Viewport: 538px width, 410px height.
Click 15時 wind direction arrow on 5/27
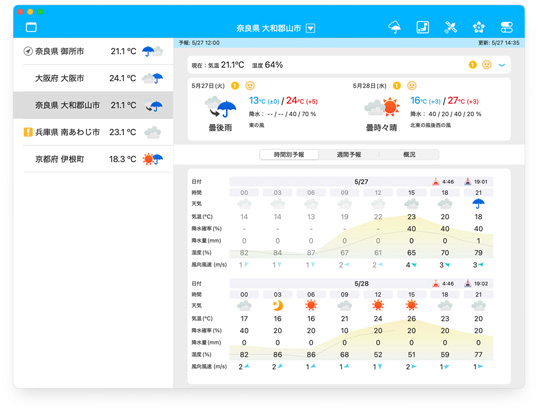click(414, 265)
